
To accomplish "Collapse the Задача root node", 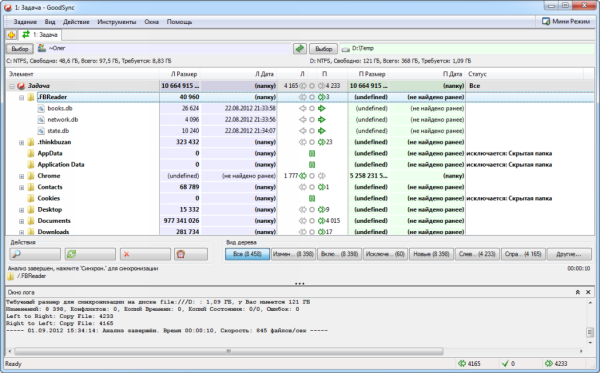I will 12,86.
